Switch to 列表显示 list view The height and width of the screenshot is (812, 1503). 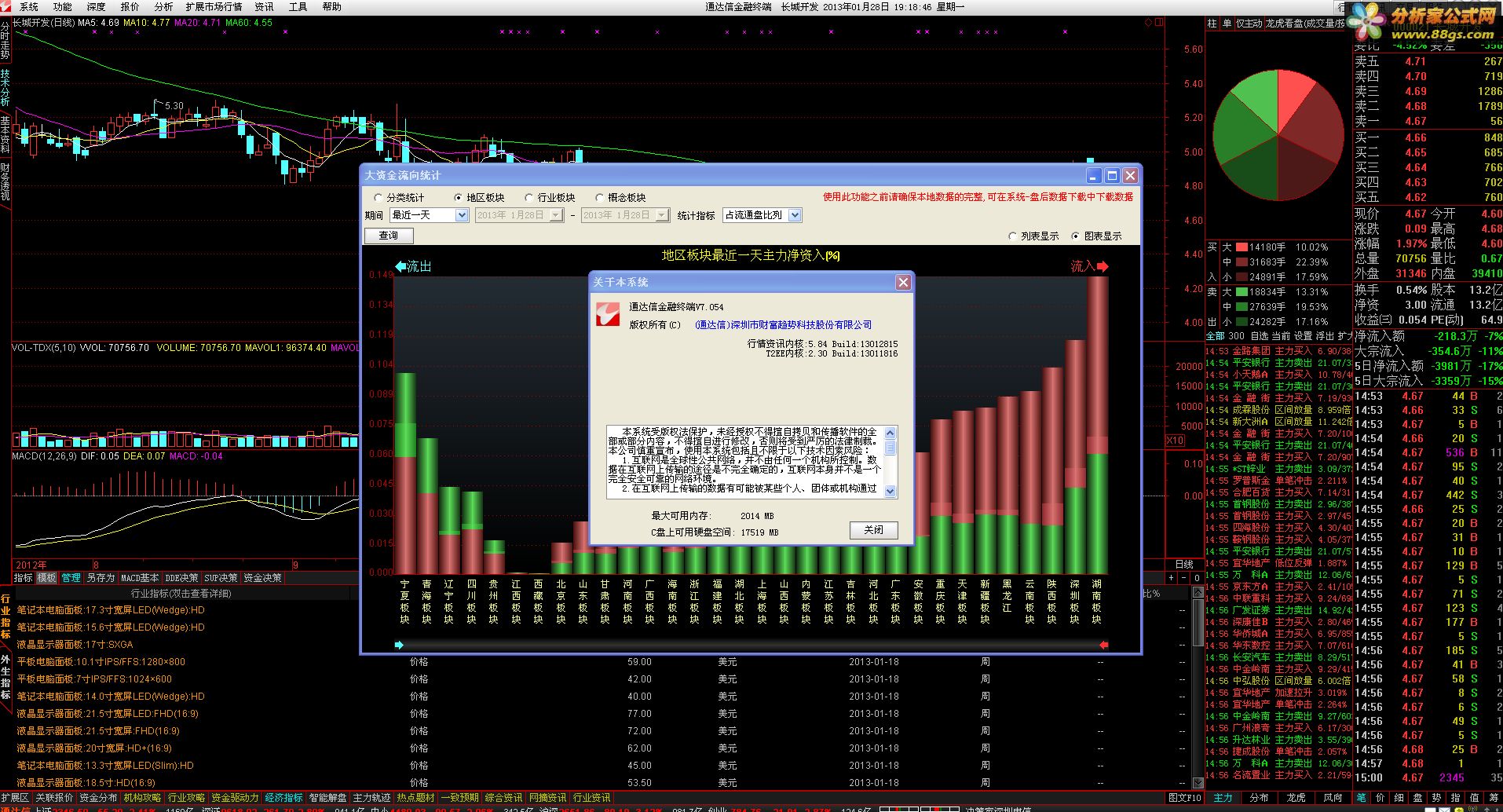(1033, 236)
